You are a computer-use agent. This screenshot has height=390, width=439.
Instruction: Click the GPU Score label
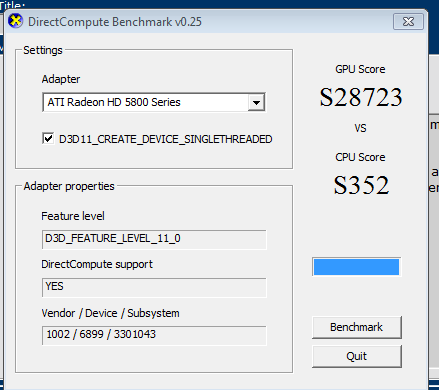[360, 69]
